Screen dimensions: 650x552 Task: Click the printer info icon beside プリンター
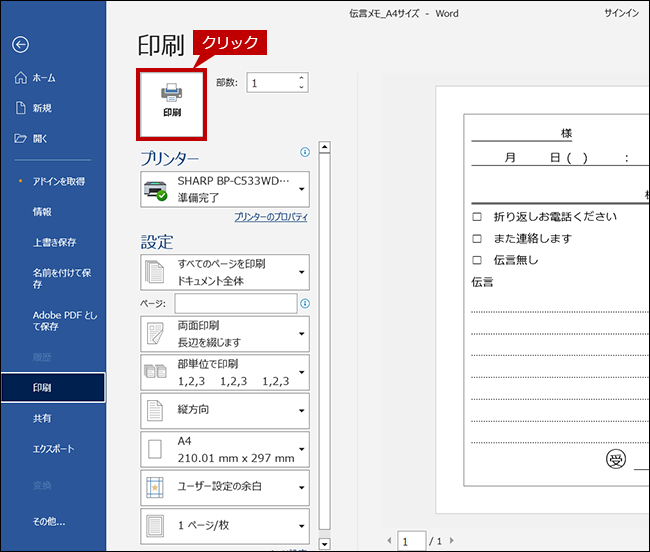(305, 153)
